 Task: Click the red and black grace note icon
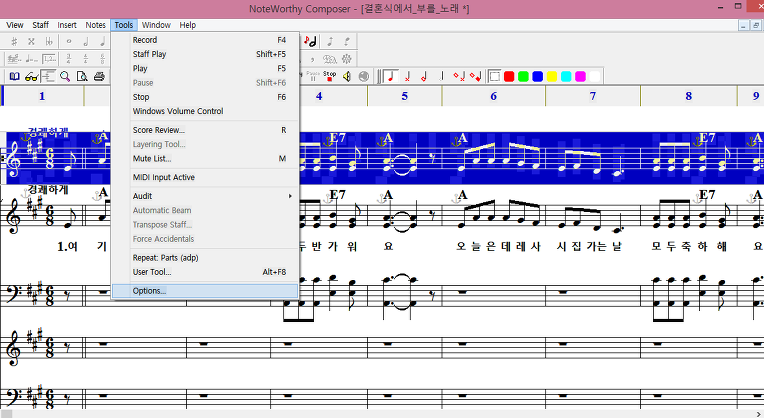310,41
